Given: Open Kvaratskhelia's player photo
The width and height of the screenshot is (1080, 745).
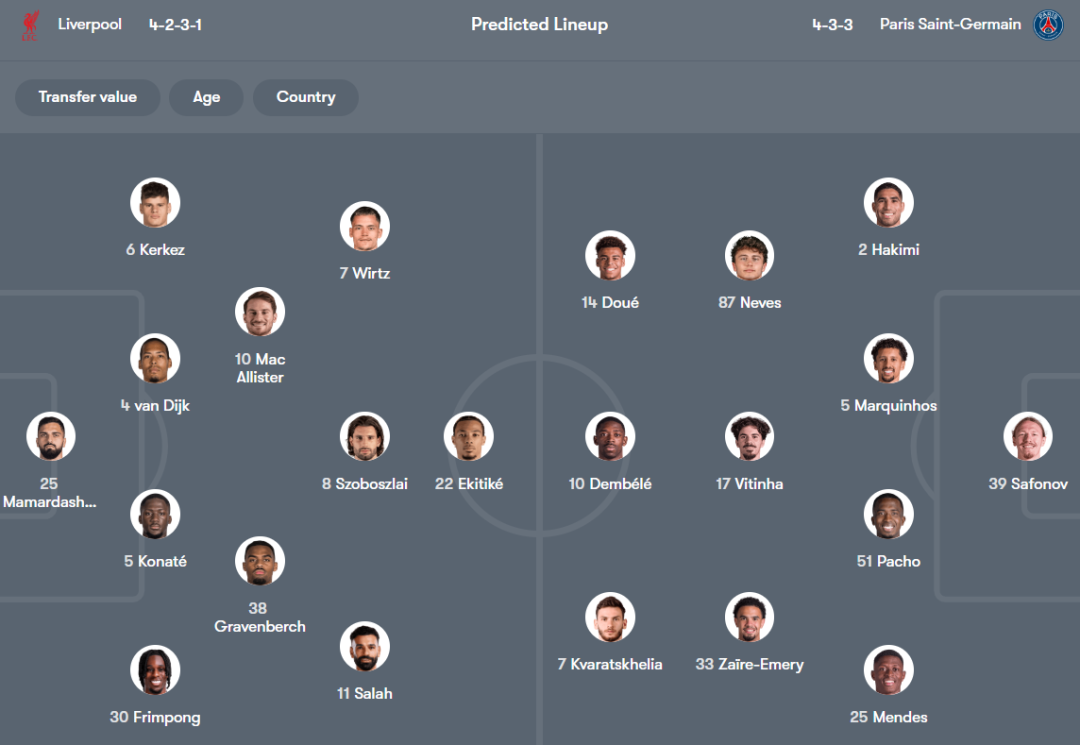Looking at the screenshot, I should pyautogui.click(x=610, y=617).
